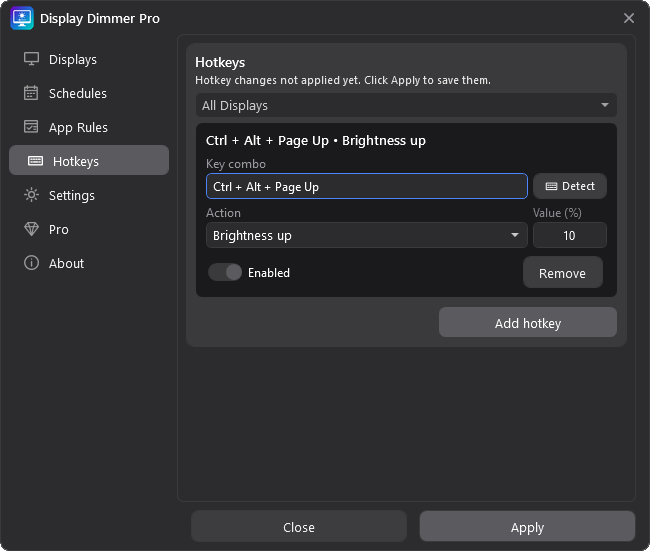Click the 'Ctrl + Alt + Page Up • Brightness up' heading

coord(315,141)
